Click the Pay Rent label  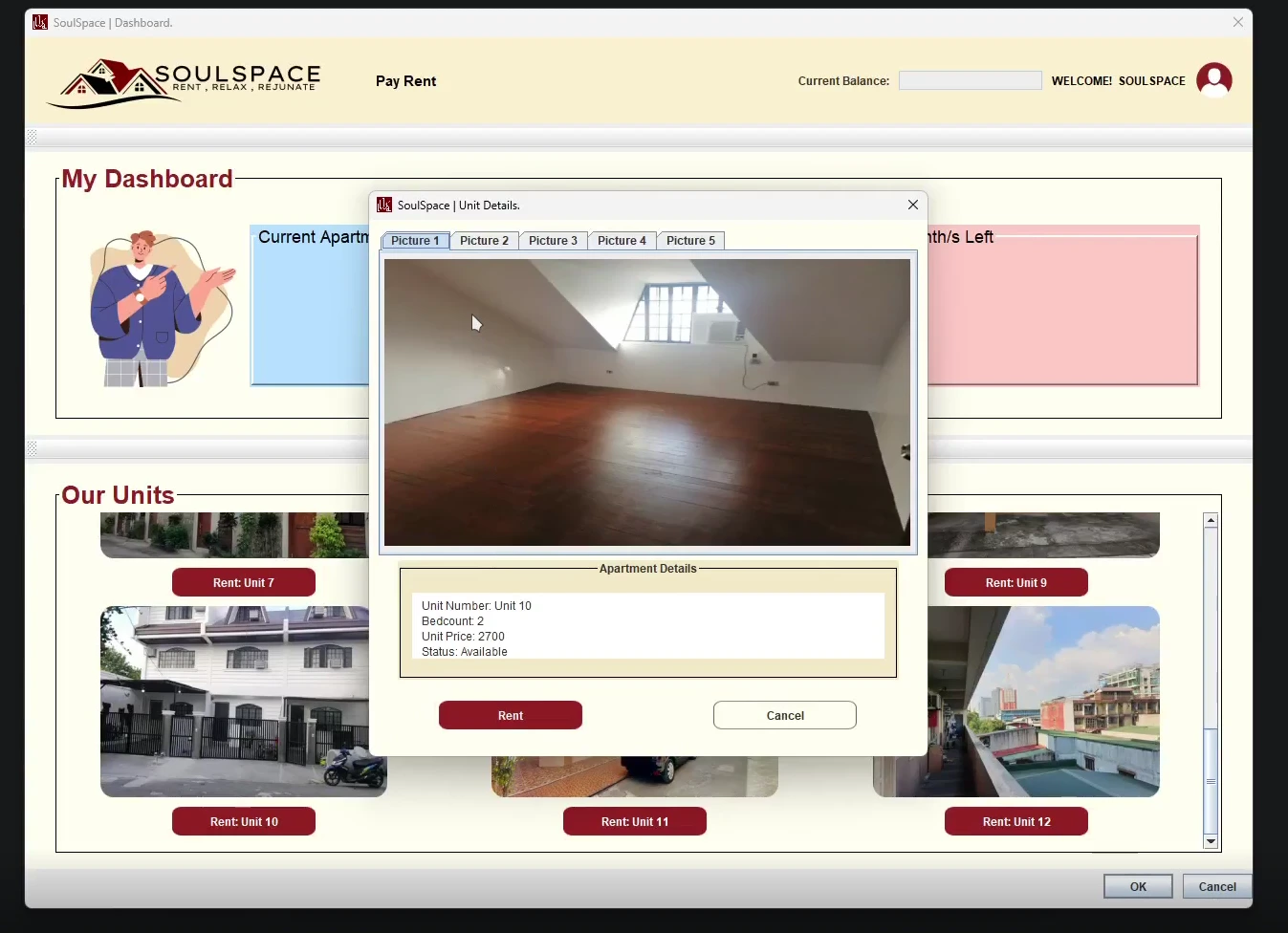405,81
